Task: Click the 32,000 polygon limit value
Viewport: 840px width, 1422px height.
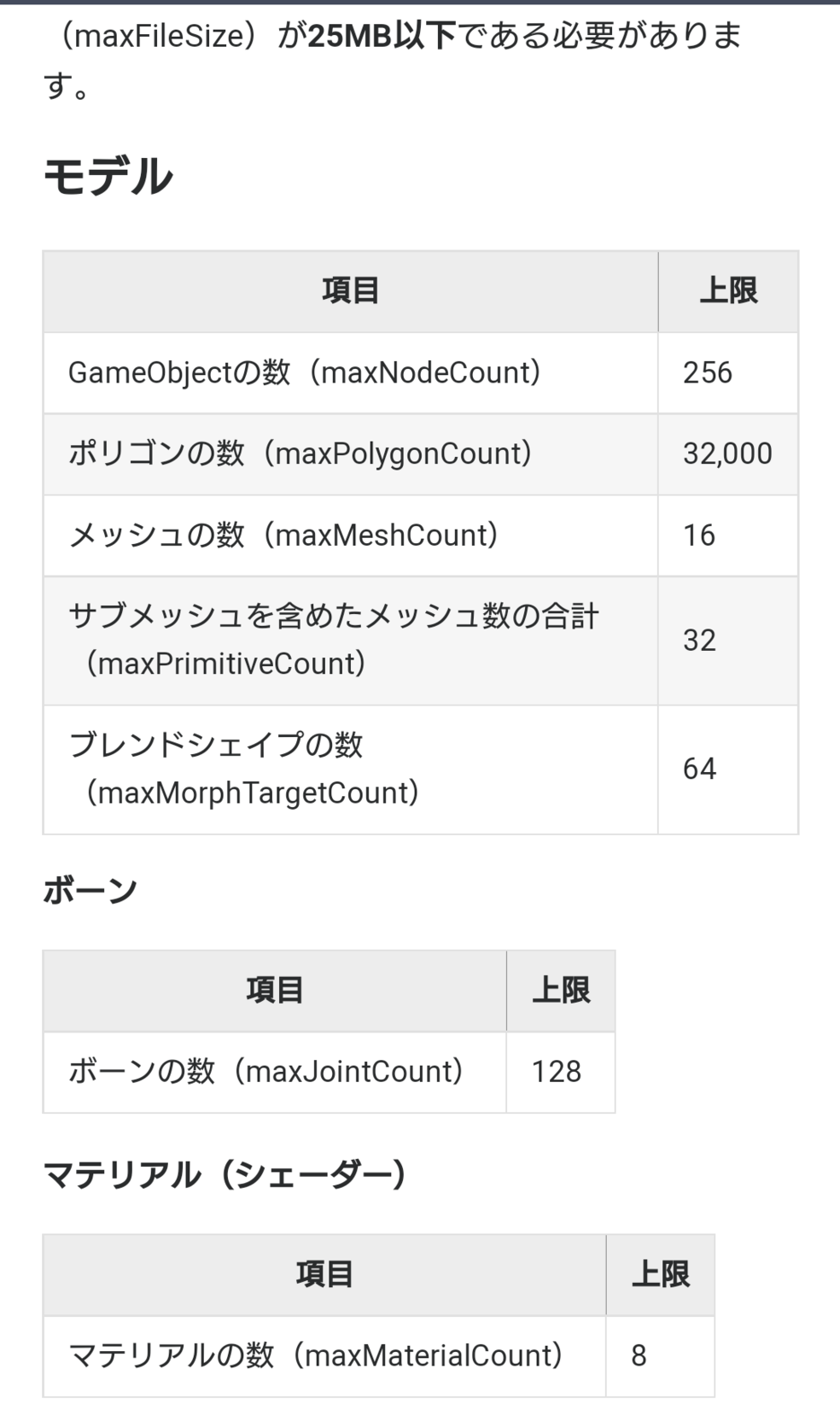Action: [727, 454]
